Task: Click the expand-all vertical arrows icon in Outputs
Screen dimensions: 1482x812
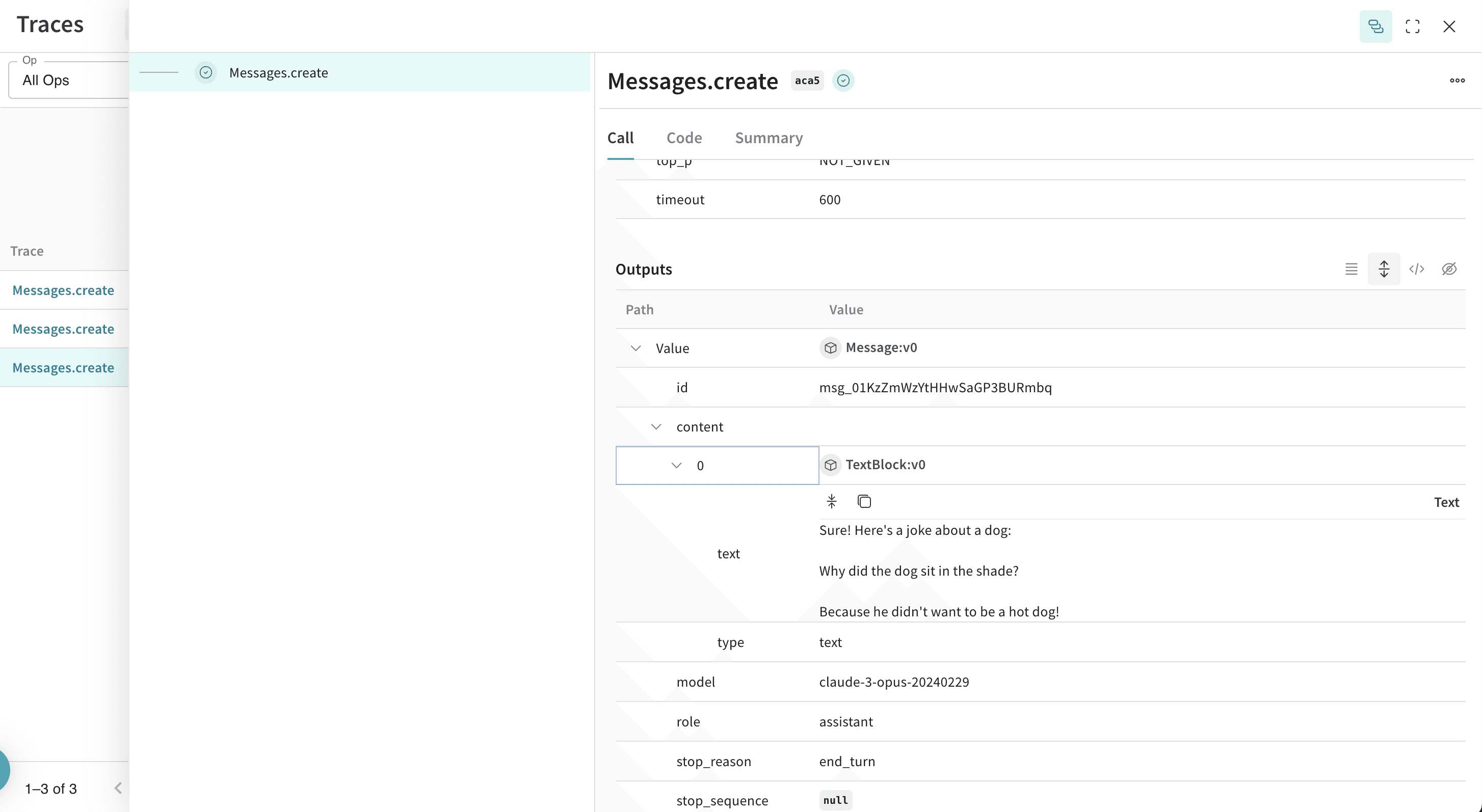Action: click(1384, 268)
